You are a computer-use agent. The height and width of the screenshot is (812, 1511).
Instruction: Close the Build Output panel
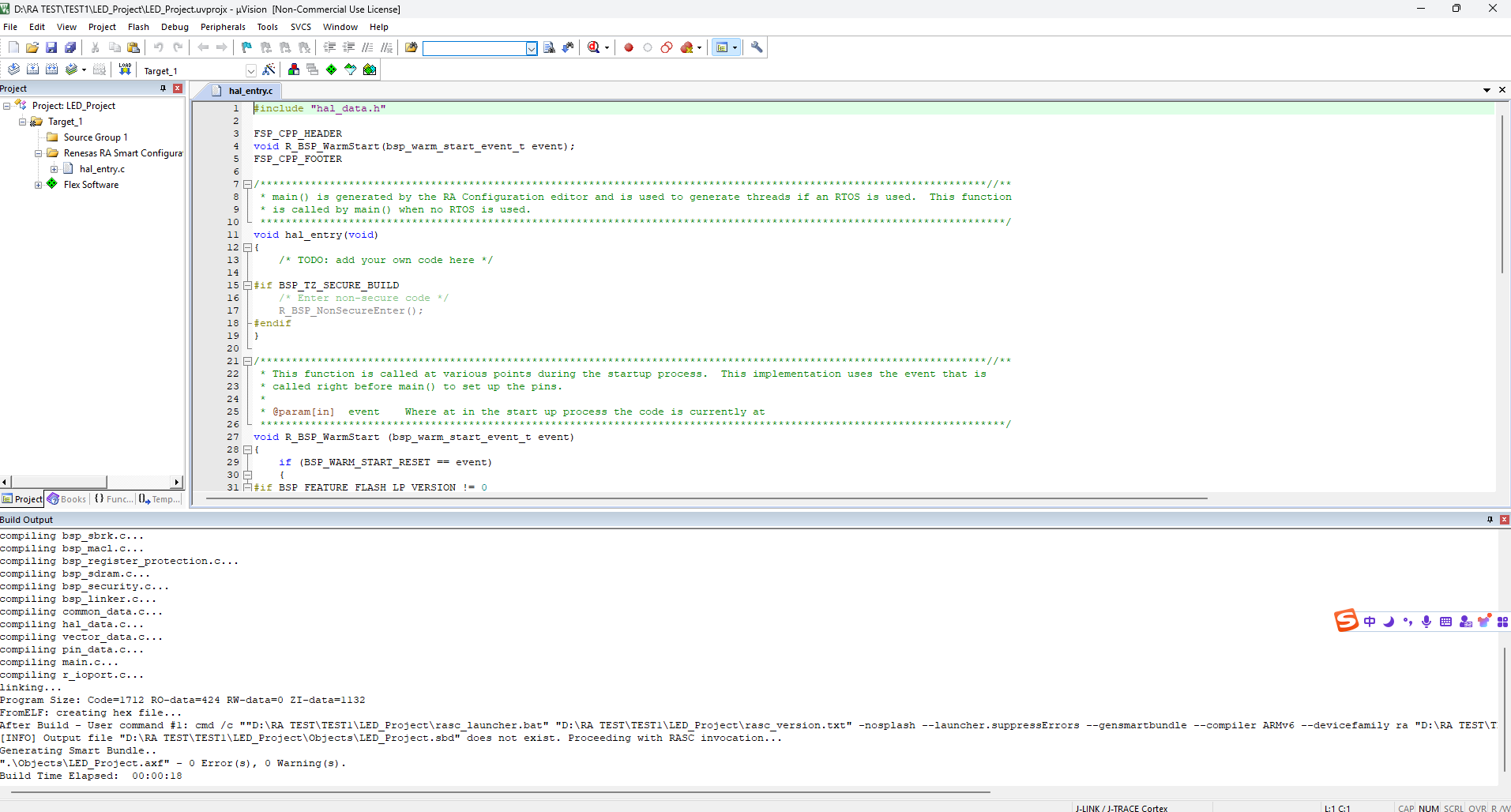point(1504,520)
